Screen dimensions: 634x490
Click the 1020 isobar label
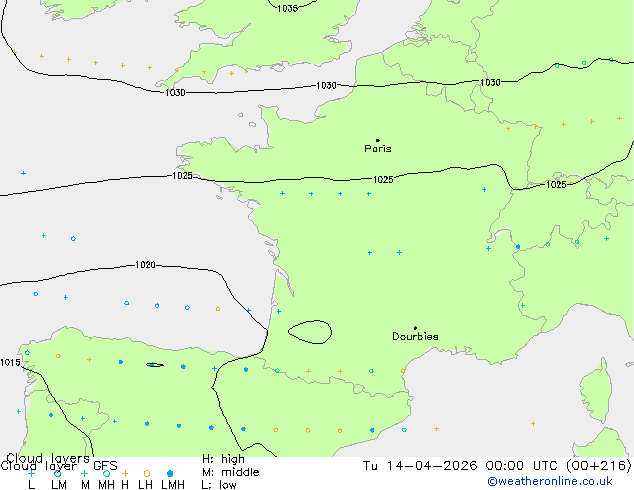click(145, 265)
